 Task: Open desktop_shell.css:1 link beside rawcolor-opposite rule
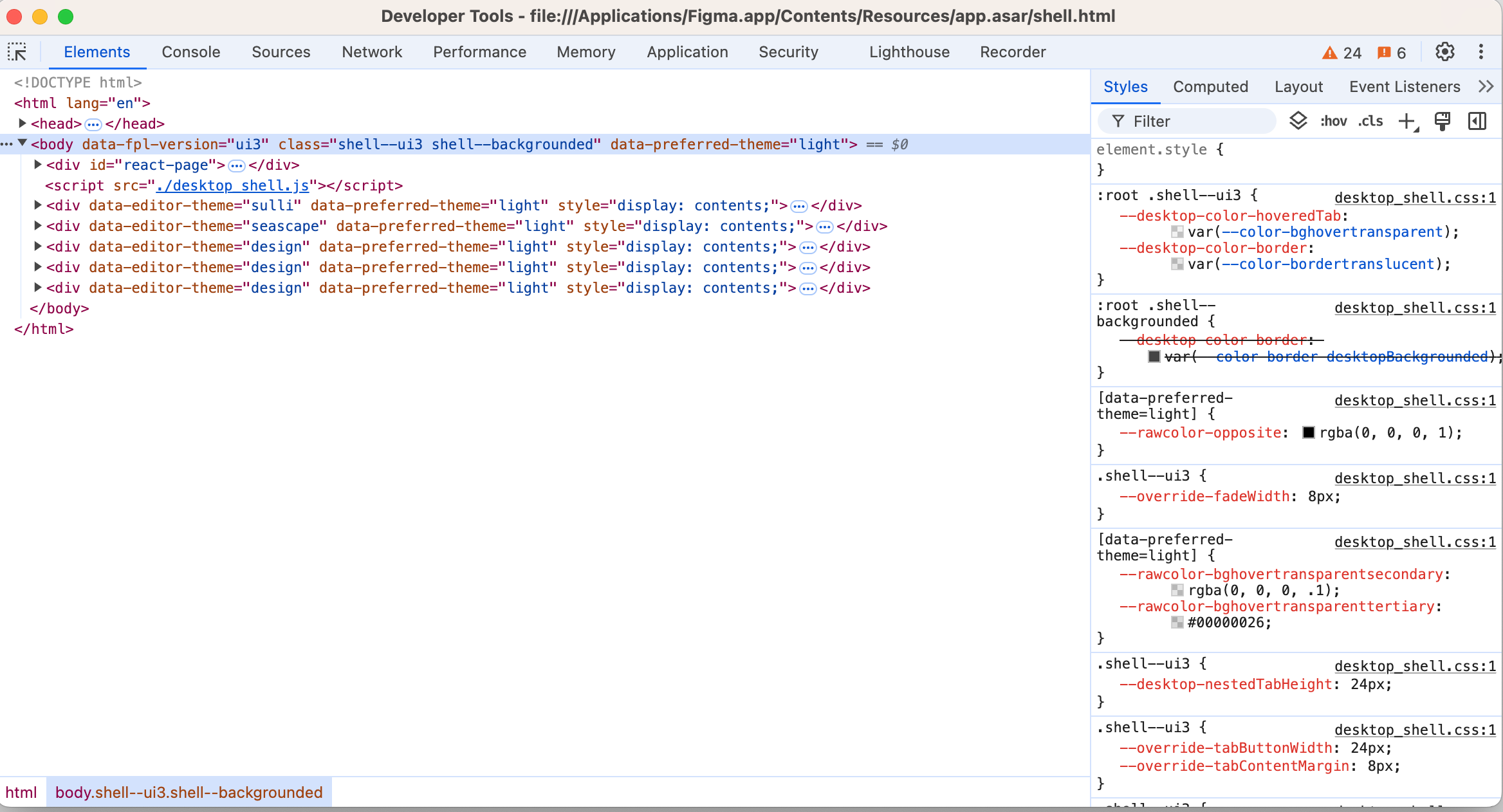point(1415,400)
